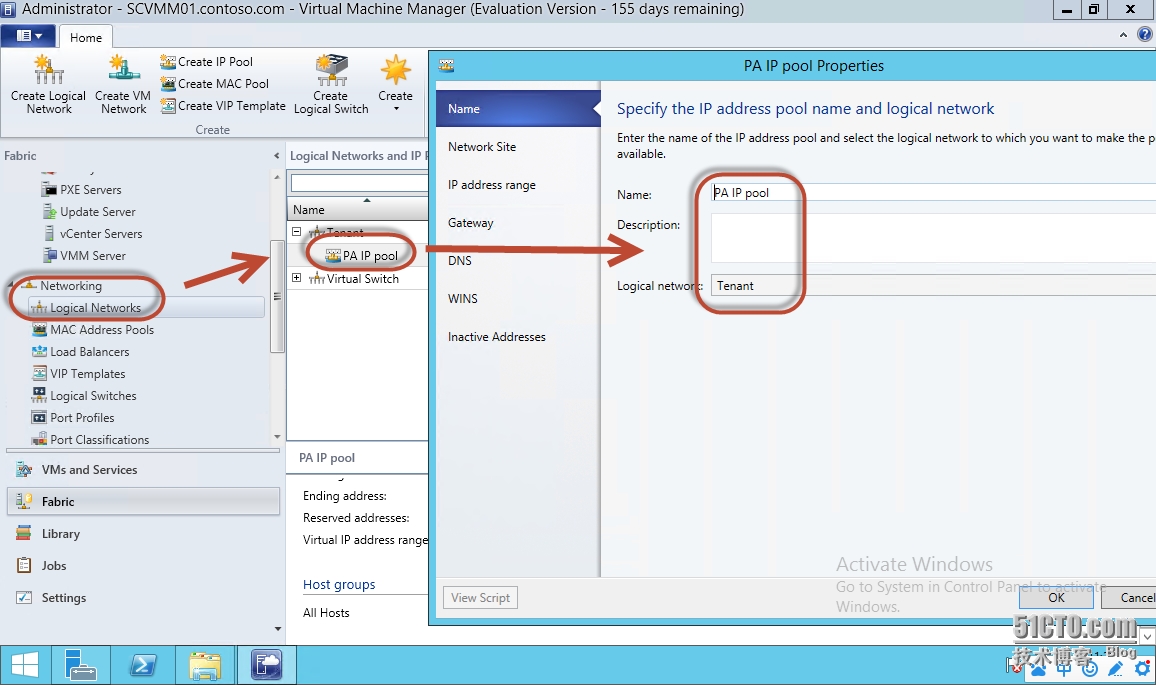Viewport: 1156px width, 685px height.
Task: Click the Create VIP Template icon
Action: click(x=168, y=106)
